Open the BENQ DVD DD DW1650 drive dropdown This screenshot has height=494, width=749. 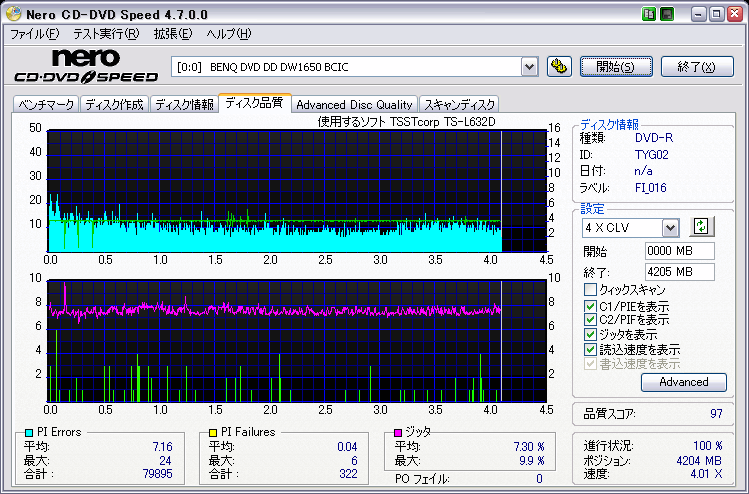(x=529, y=67)
